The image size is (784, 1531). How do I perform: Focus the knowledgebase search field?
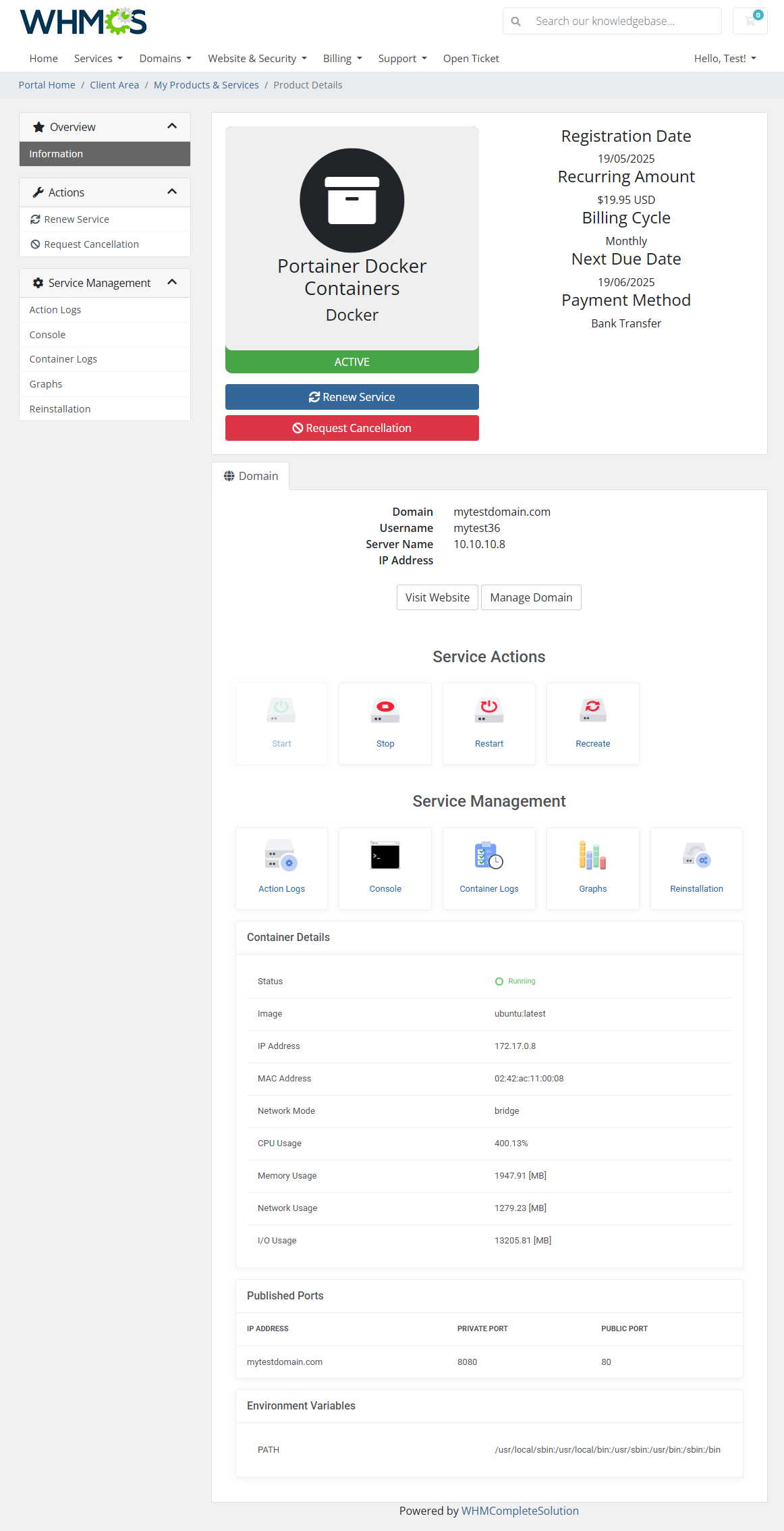tap(621, 21)
